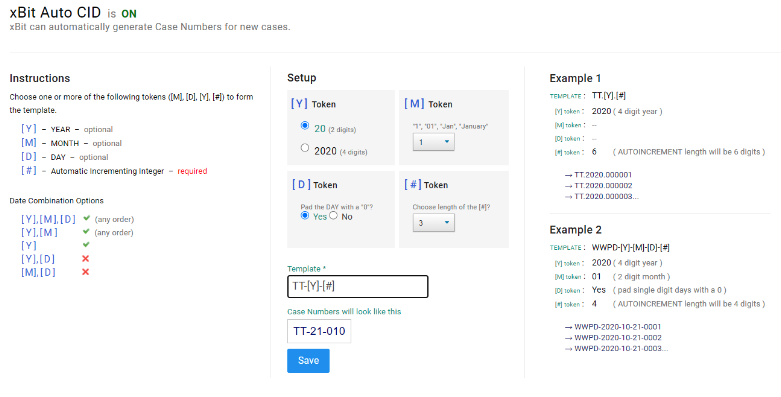
Task: Select the 2-digit year radio button
Action: pyautogui.click(x=305, y=126)
